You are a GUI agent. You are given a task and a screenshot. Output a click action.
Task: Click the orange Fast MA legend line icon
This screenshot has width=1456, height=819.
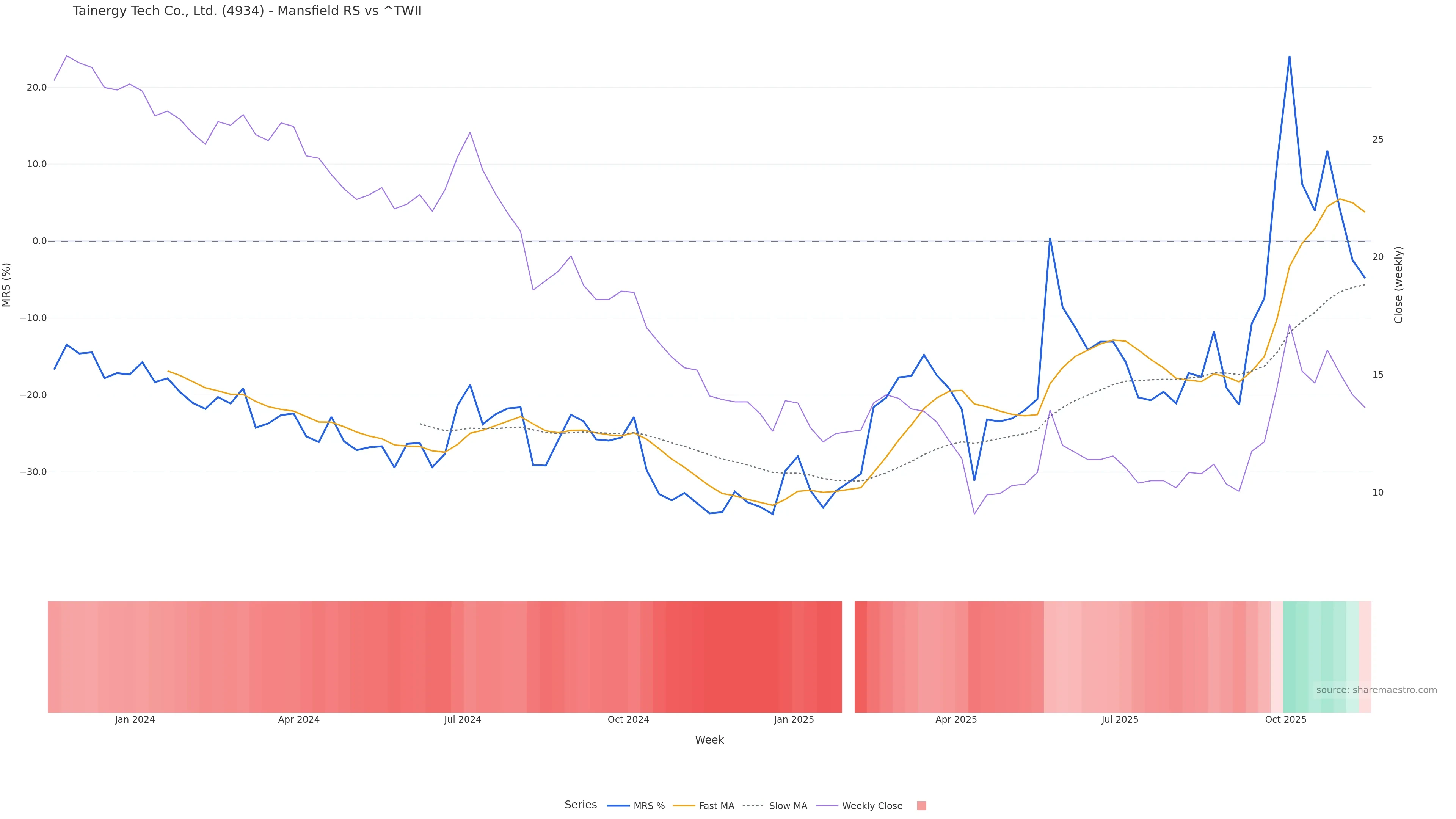tap(684, 806)
